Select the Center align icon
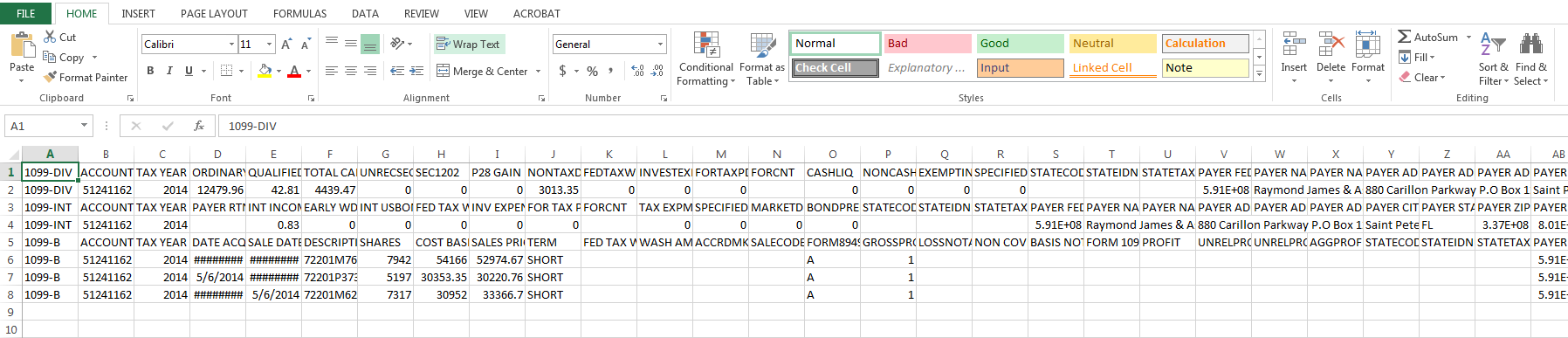The width and height of the screenshot is (1568, 338). (351, 71)
